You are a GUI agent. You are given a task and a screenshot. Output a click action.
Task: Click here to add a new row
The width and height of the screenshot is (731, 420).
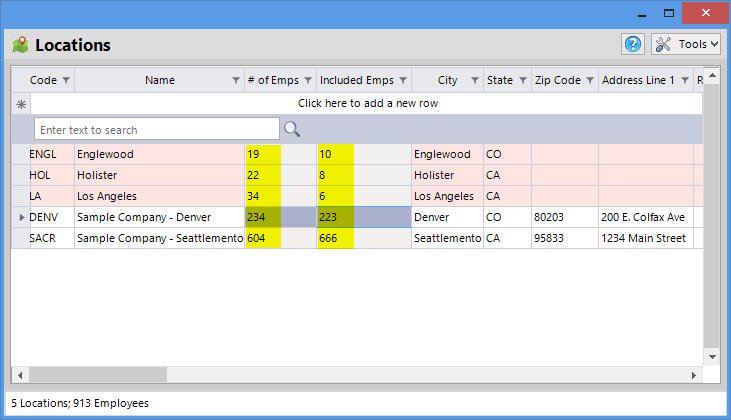pyautogui.click(x=367, y=103)
